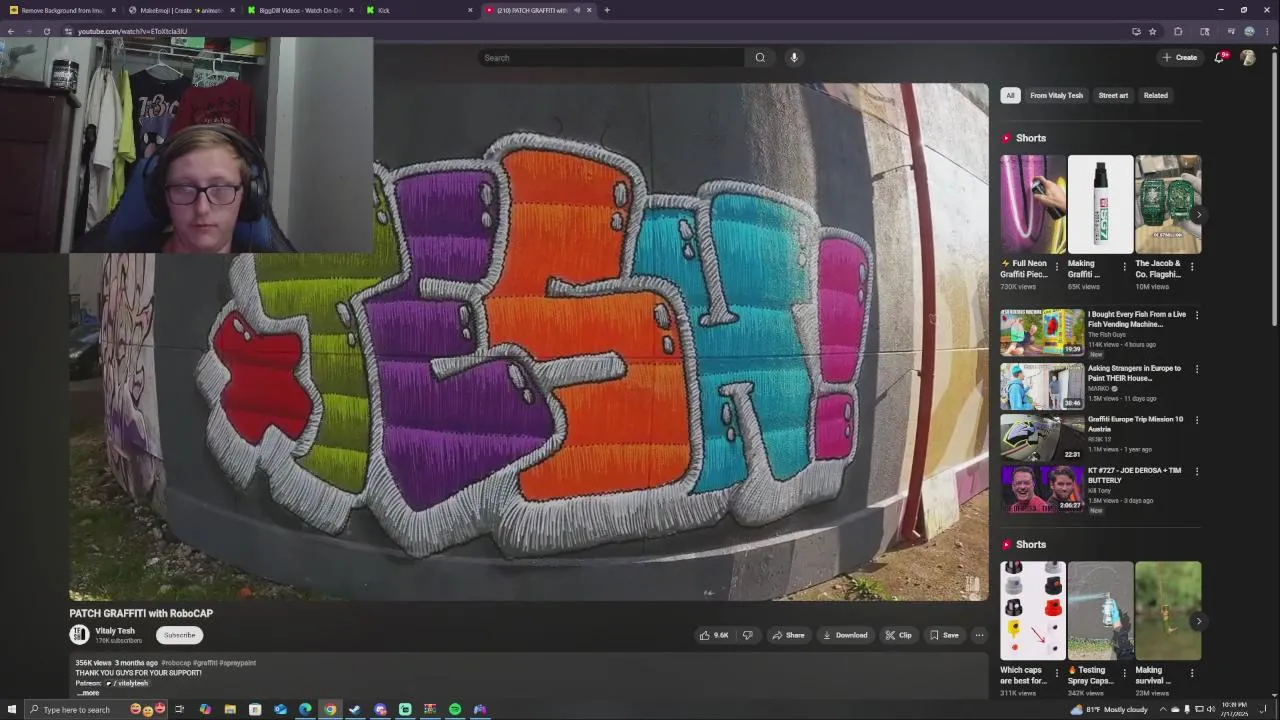Open Steam from the taskbar
This screenshot has height=720, width=1280.
click(x=355, y=709)
